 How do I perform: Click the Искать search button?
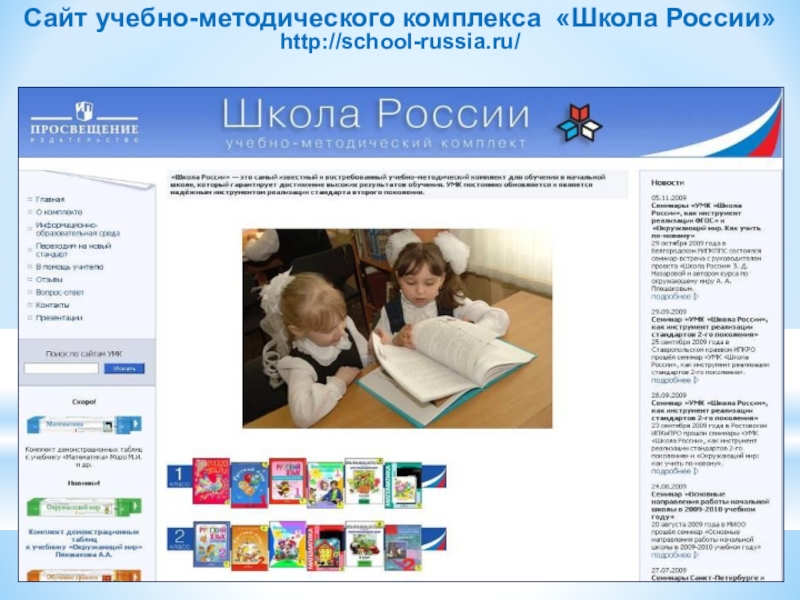click(x=124, y=368)
